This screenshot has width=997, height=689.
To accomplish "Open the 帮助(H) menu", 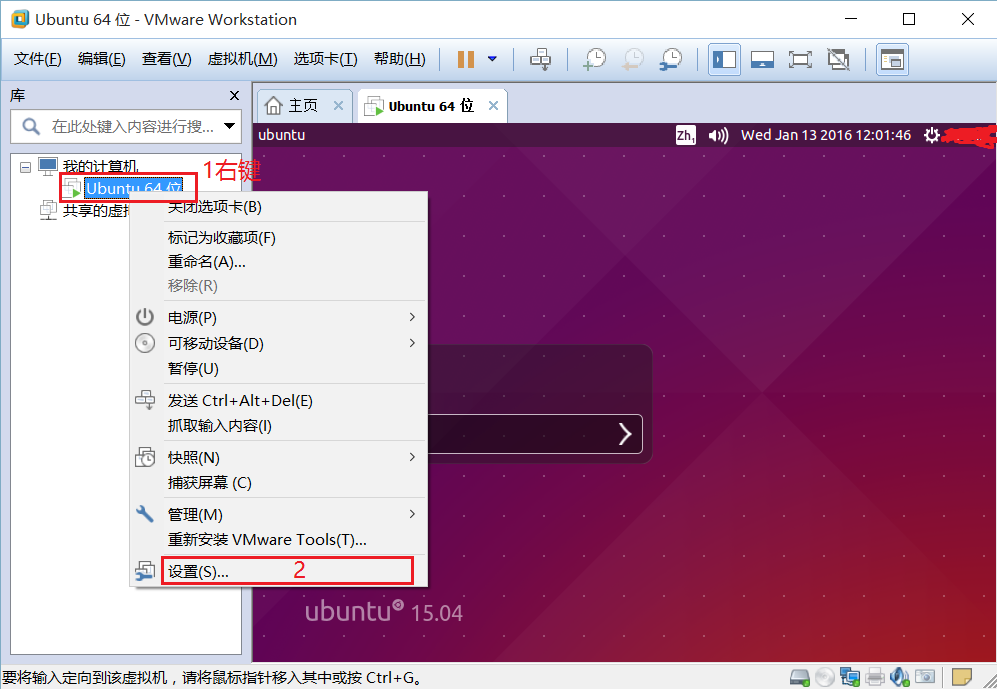I will [x=399, y=59].
